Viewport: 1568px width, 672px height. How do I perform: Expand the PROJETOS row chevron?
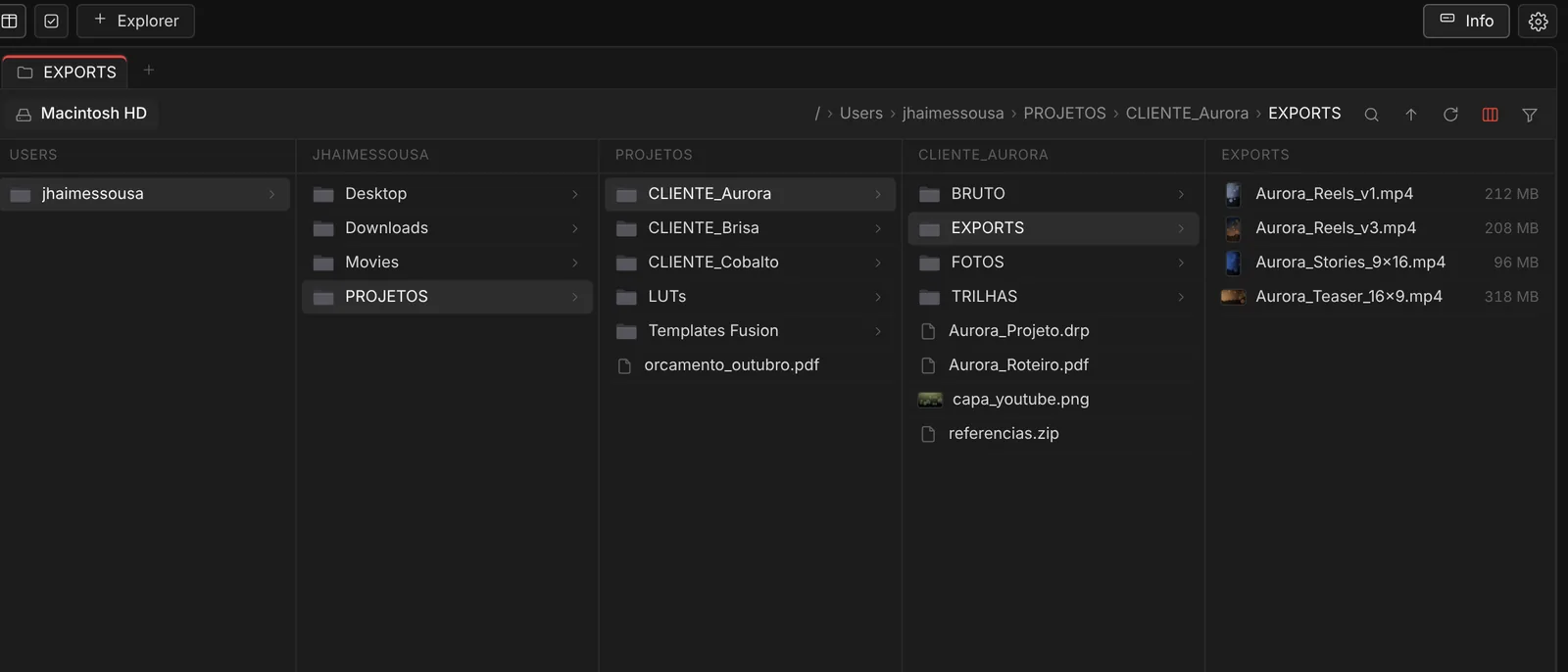pyautogui.click(x=575, y=297)
